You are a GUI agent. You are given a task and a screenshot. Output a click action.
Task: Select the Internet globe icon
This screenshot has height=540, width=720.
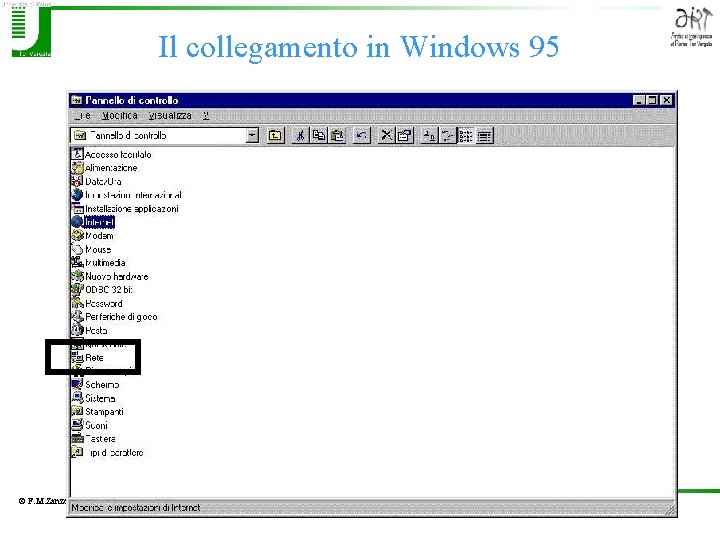pos(77,222)
